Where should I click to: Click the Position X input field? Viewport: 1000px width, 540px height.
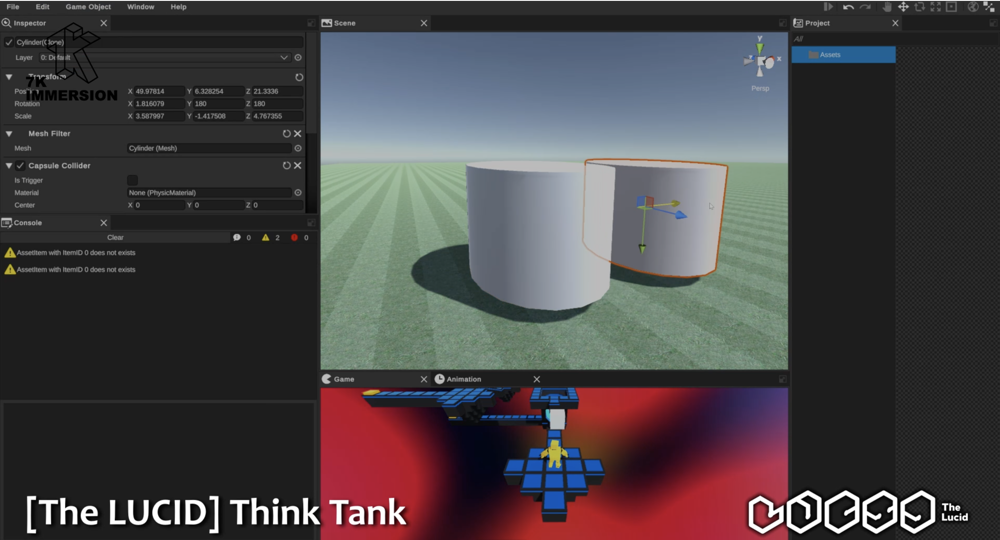[x=159, y=91]
